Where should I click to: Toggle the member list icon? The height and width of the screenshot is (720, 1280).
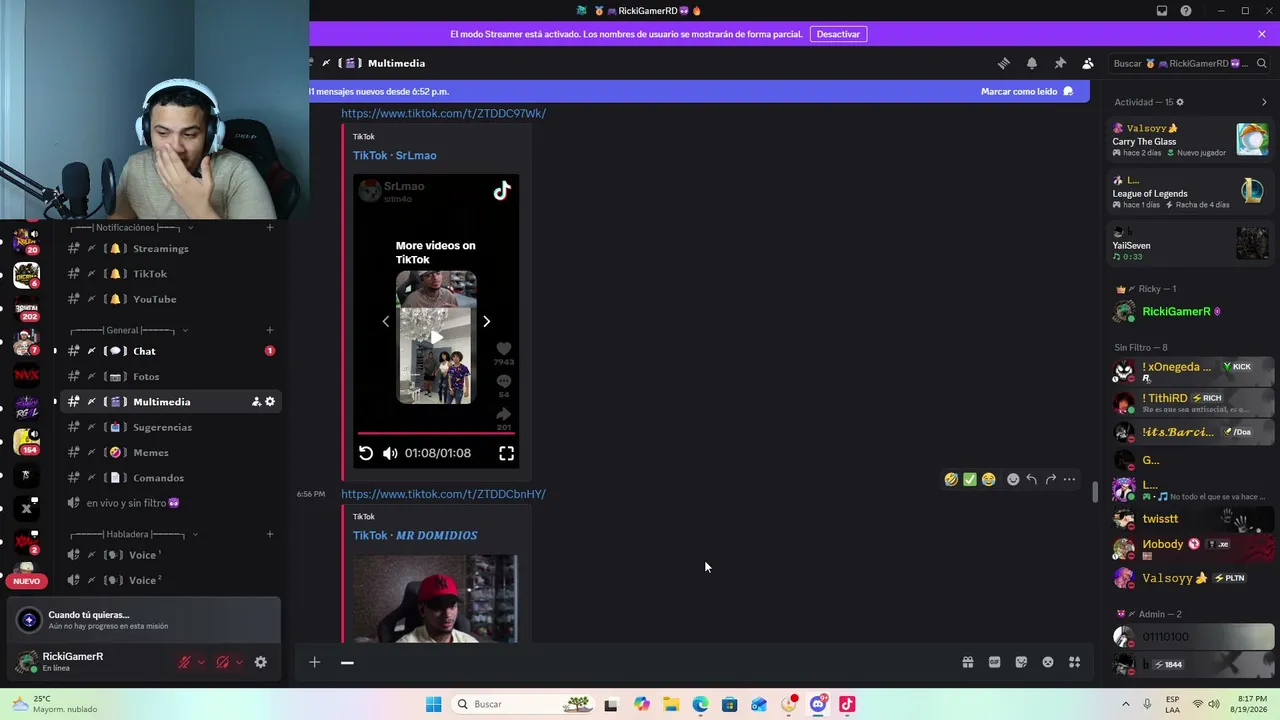coord(1088,63)
